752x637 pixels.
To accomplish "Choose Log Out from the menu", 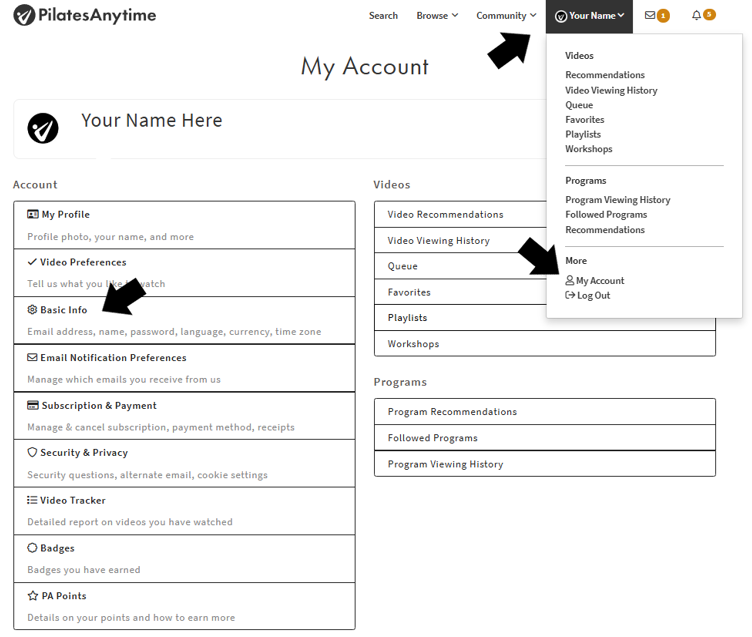I will click(588, 295).
